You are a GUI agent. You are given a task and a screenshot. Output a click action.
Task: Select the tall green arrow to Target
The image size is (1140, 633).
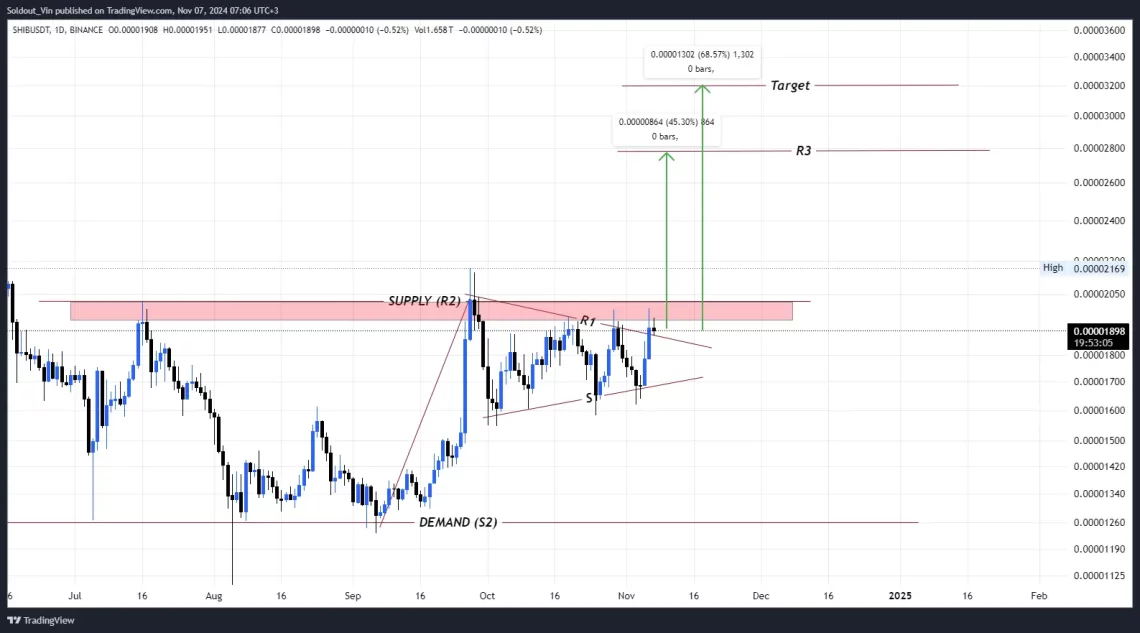pos(702,207)
